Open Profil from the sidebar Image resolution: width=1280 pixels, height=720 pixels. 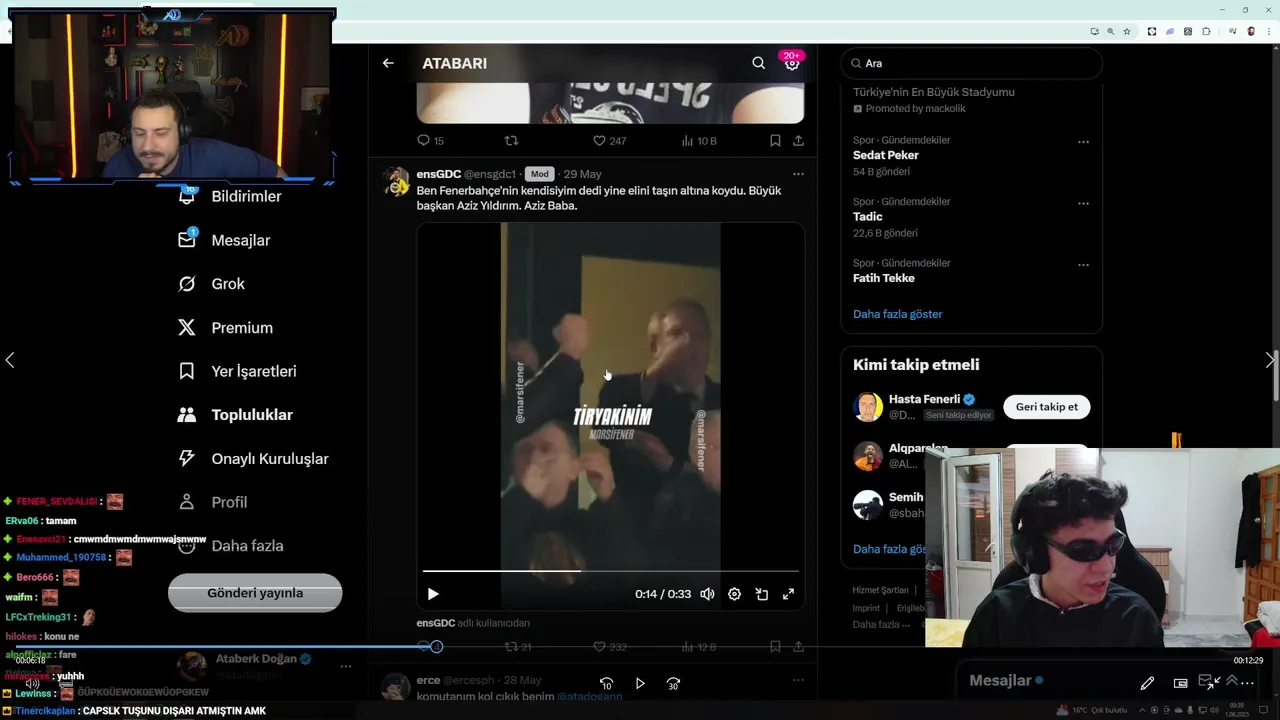(212, 502)
